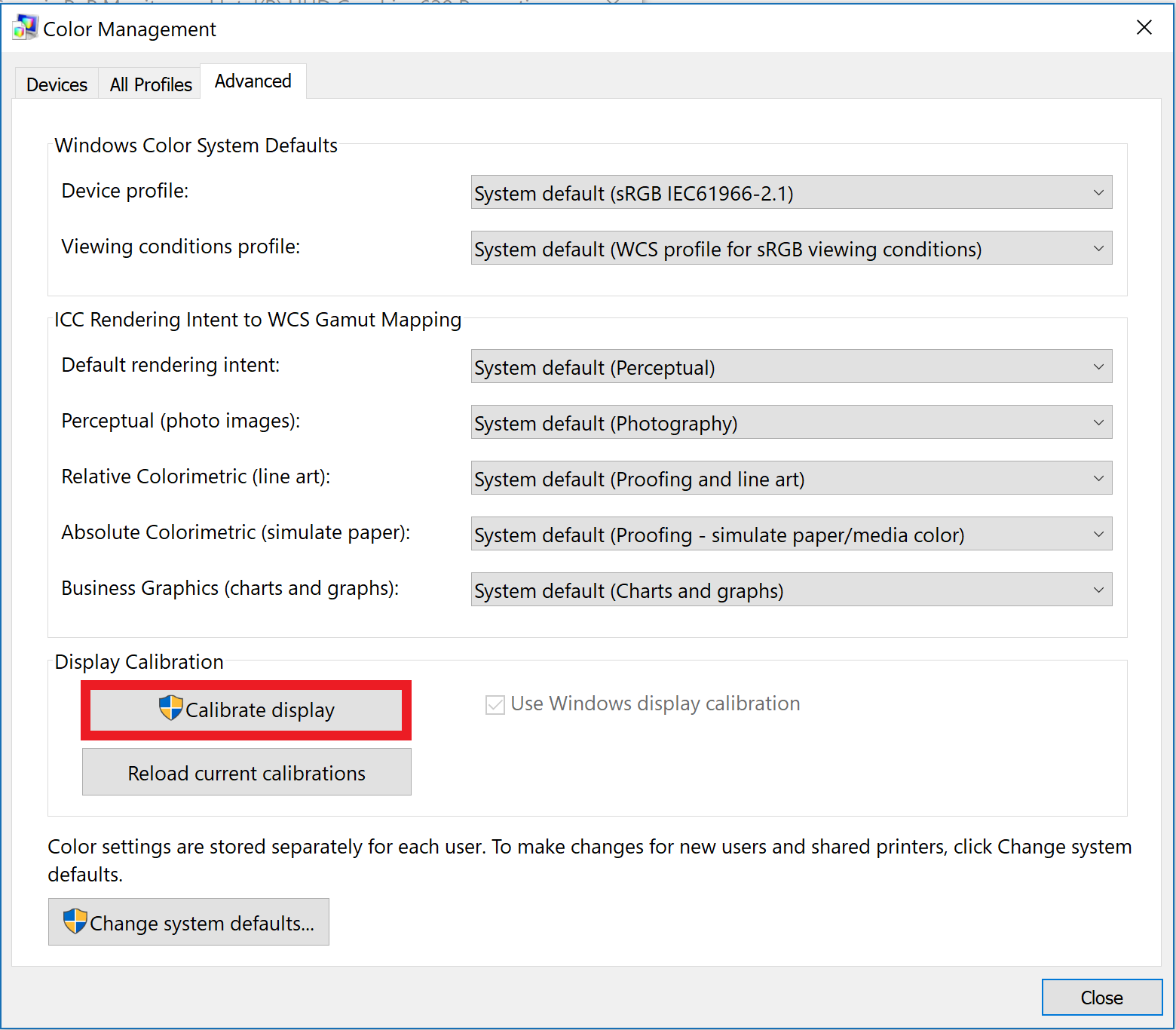Click Reload current calibrations
Image resolution: width=1176 pixels, height=1030 pixels.
[246, 772]
